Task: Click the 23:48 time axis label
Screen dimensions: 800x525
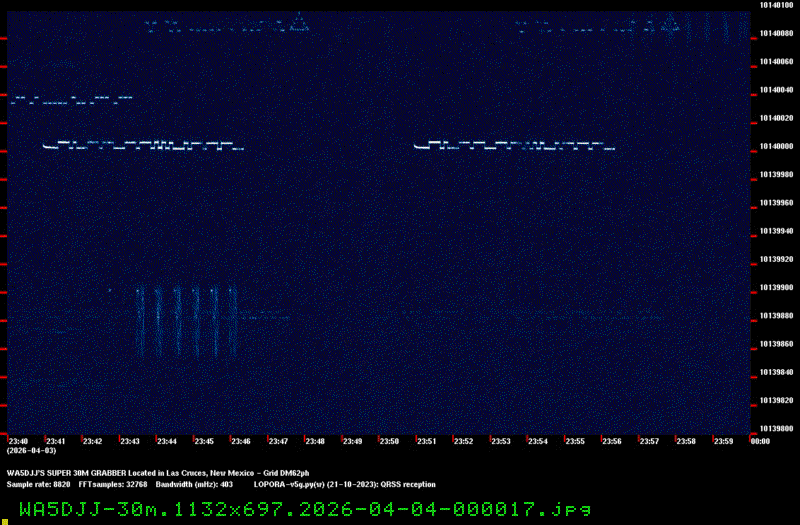Action: click(315, 441)
